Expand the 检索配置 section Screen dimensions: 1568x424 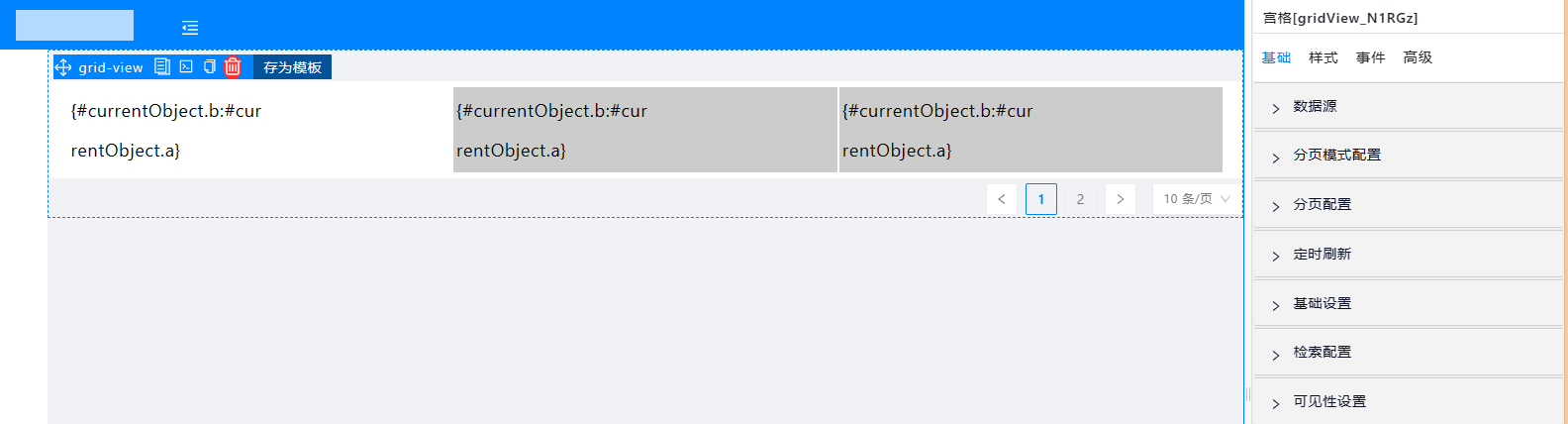(1408, 352)
